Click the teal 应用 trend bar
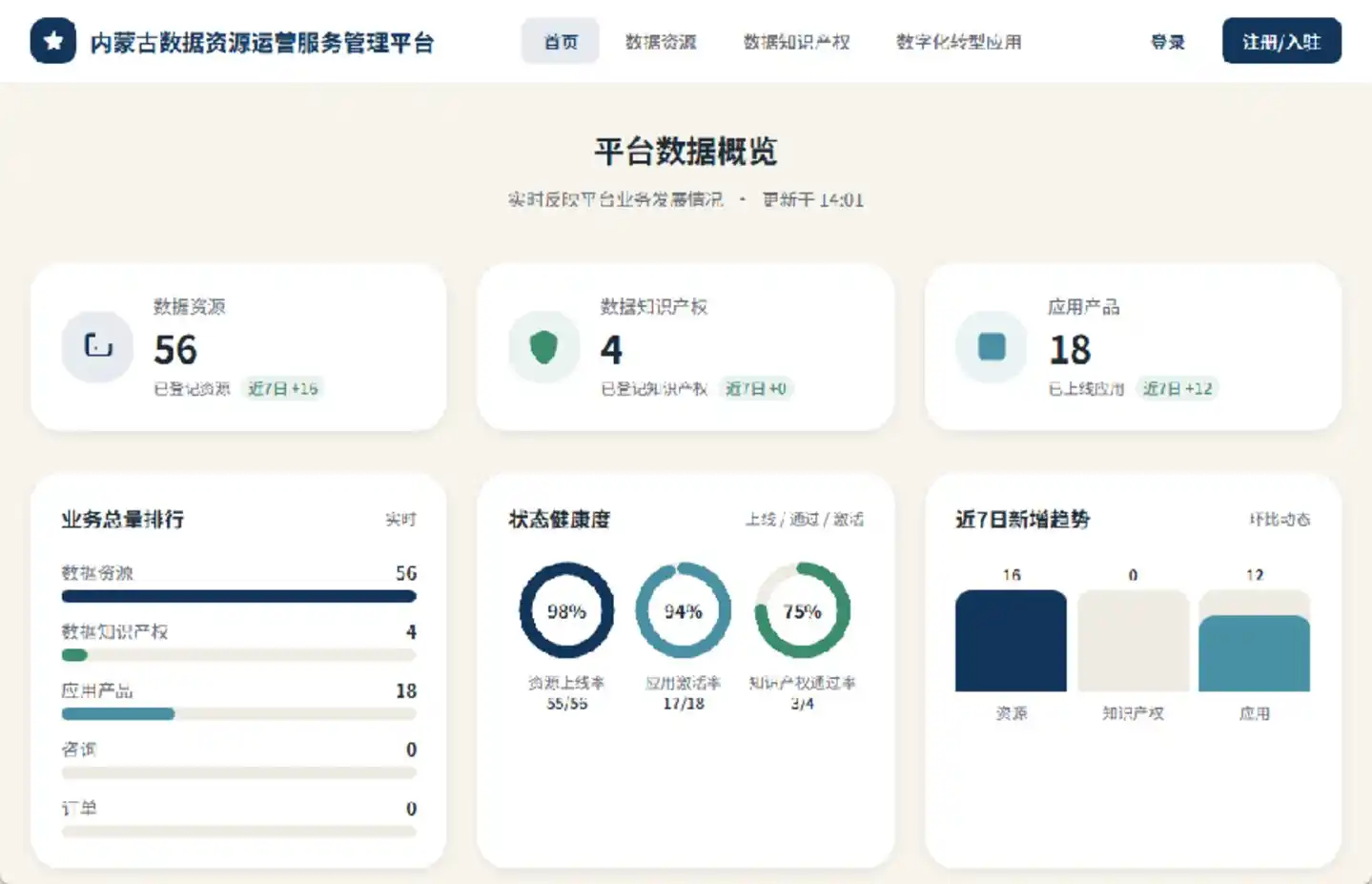1372x884 pixels. [x=1254, y=653]
